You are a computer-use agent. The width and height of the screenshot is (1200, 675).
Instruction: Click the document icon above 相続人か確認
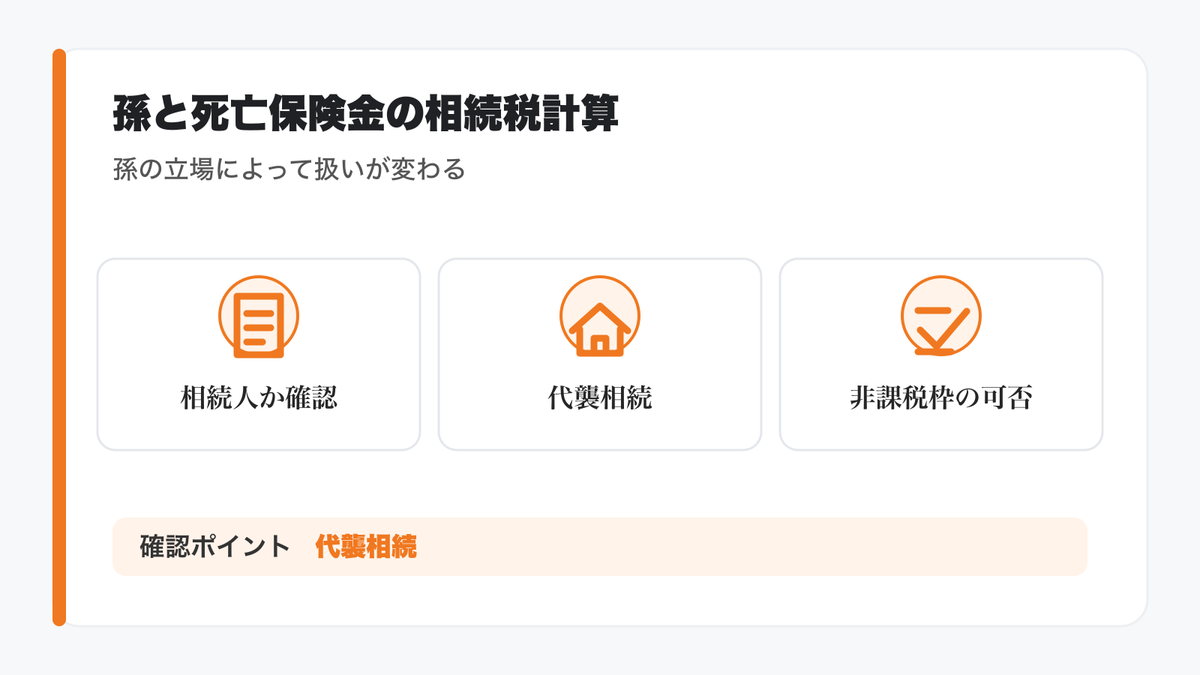coord(259,325)
